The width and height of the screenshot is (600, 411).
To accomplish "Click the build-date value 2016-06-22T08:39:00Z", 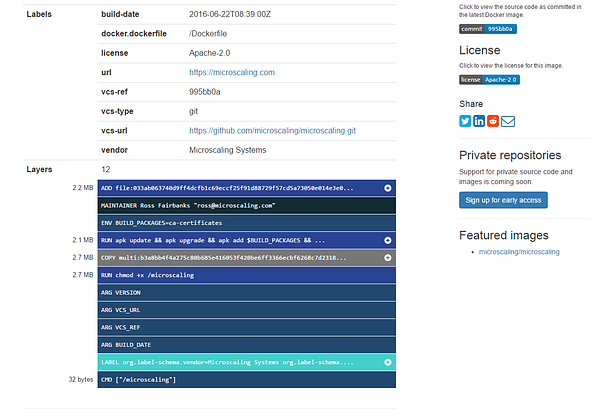I will (230, 14).
